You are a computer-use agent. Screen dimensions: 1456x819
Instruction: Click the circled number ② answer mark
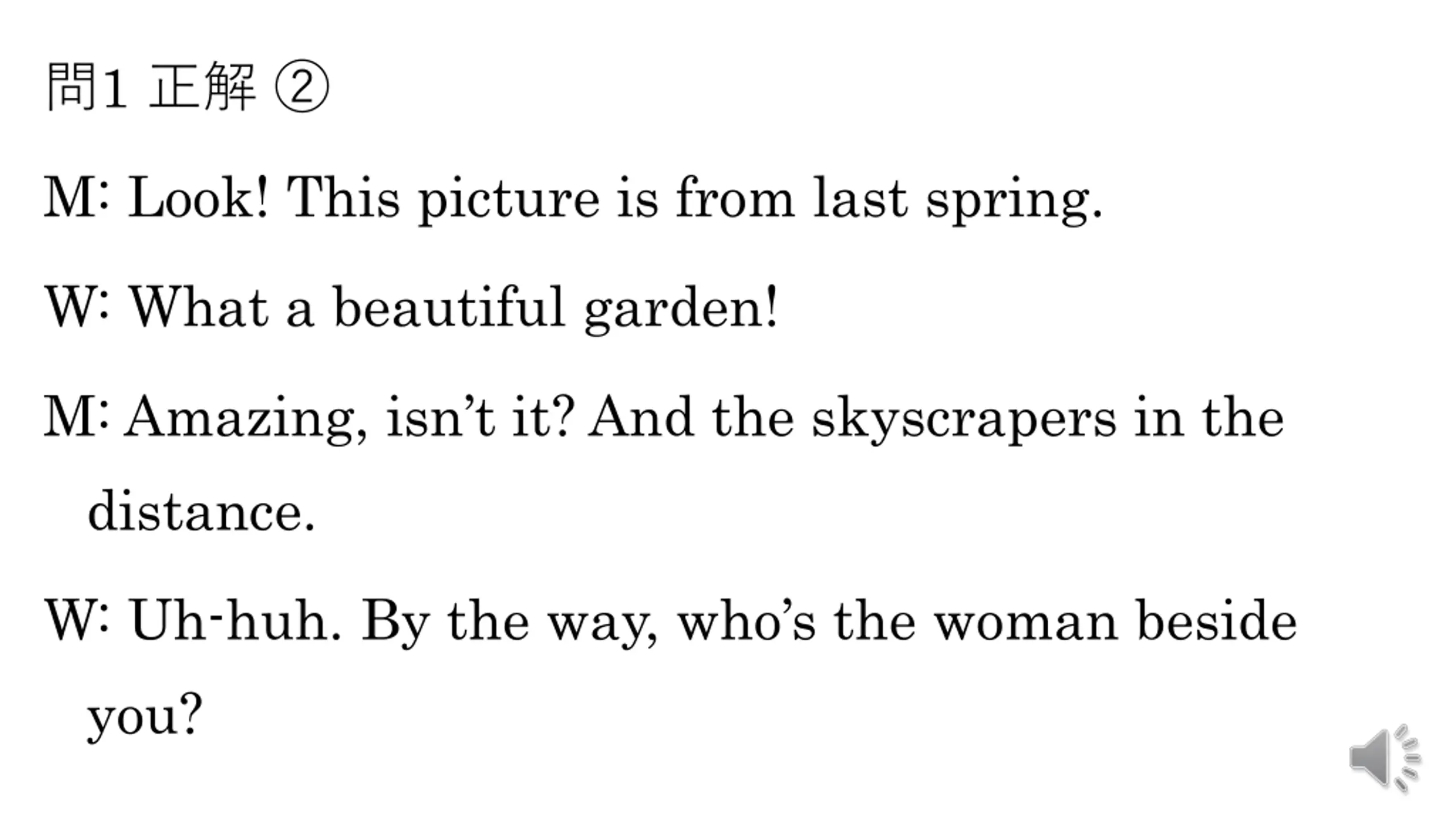pos(301,86)
